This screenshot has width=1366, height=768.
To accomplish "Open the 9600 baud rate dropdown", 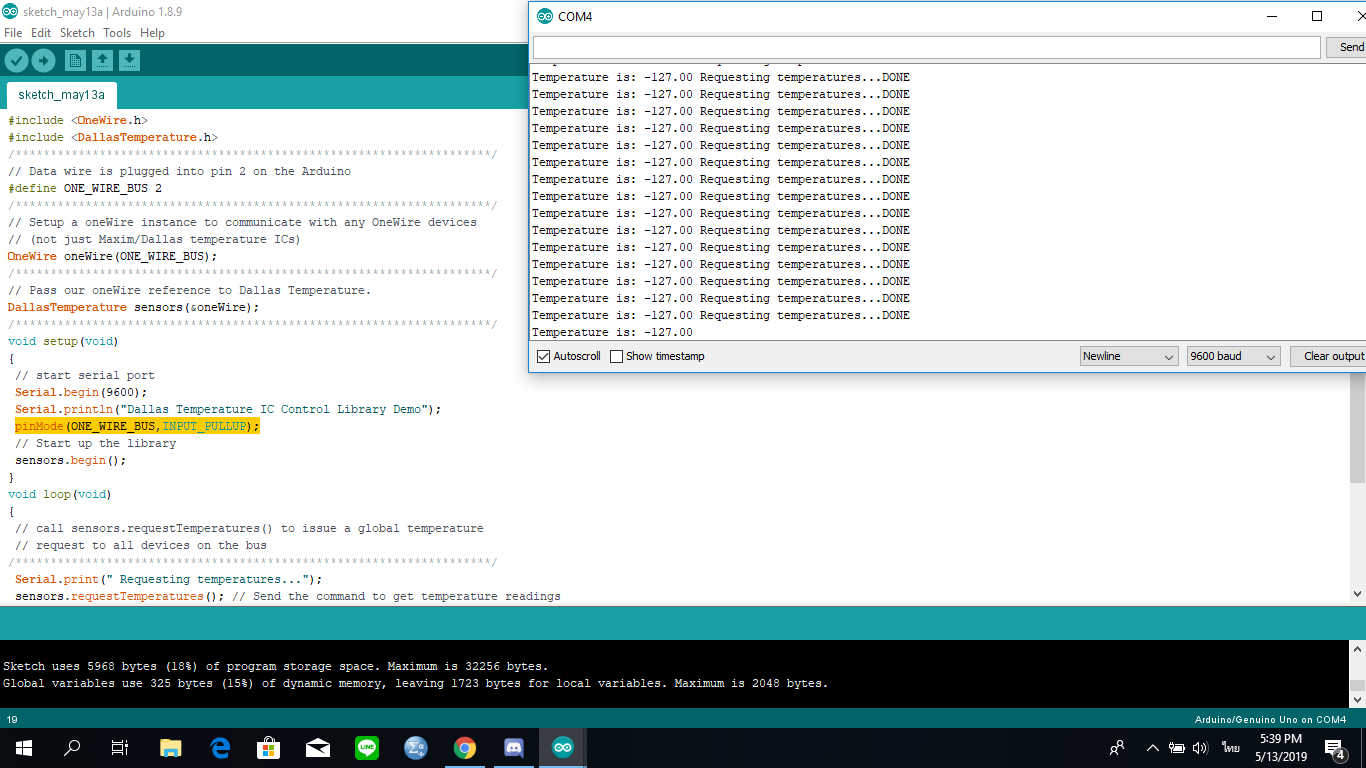I will coord(1233,356).
